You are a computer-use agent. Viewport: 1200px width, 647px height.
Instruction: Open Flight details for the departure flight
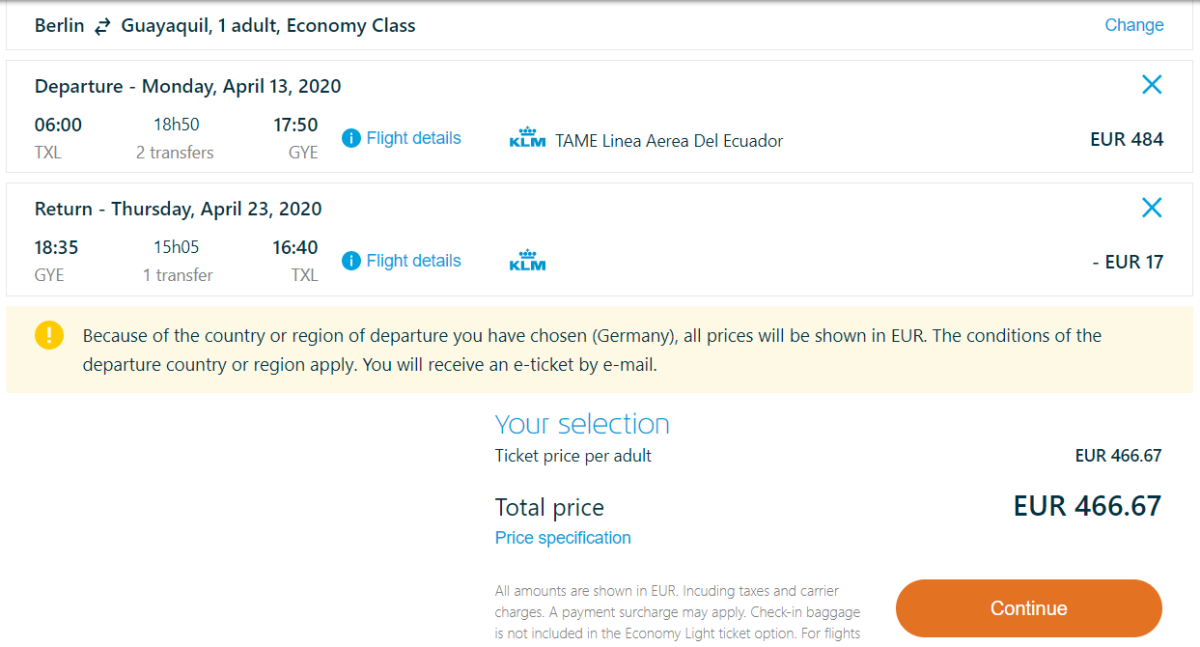click(x=413, y=138)
